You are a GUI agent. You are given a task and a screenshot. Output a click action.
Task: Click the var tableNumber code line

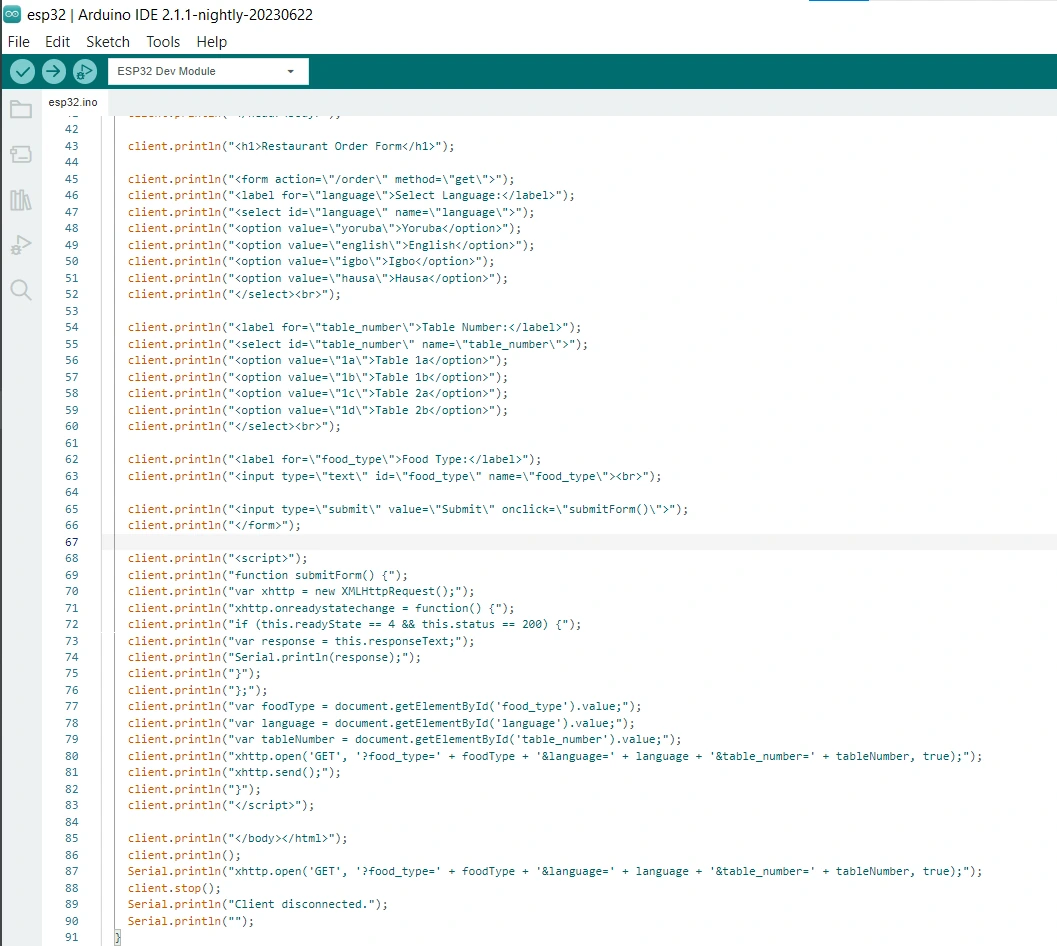tap(404, 740)
